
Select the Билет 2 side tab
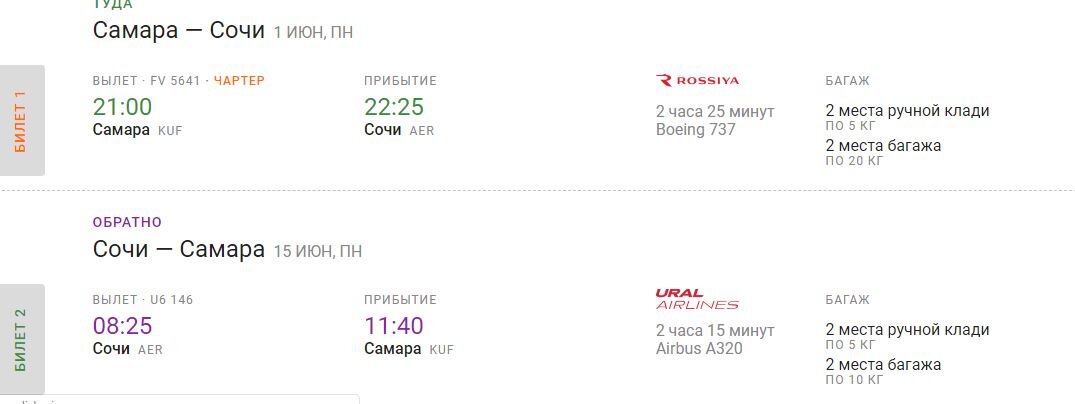(22, 340)
